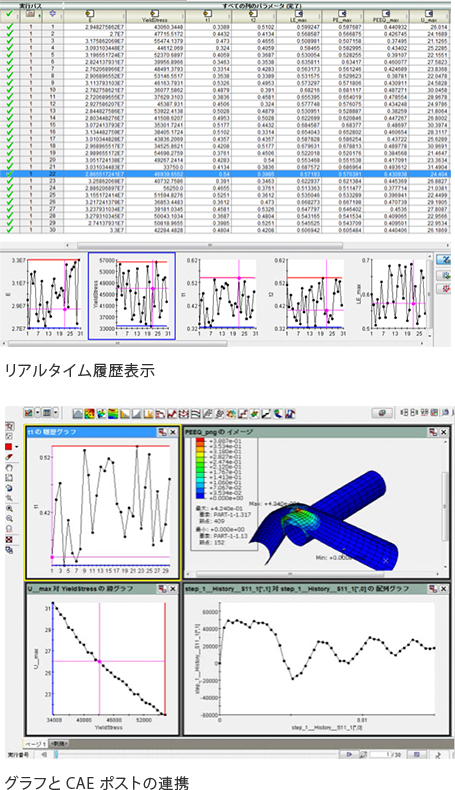Open the t1 history thumbnail plot
Viewport: 455px width, 790px height.
click(x=221, y=296)
